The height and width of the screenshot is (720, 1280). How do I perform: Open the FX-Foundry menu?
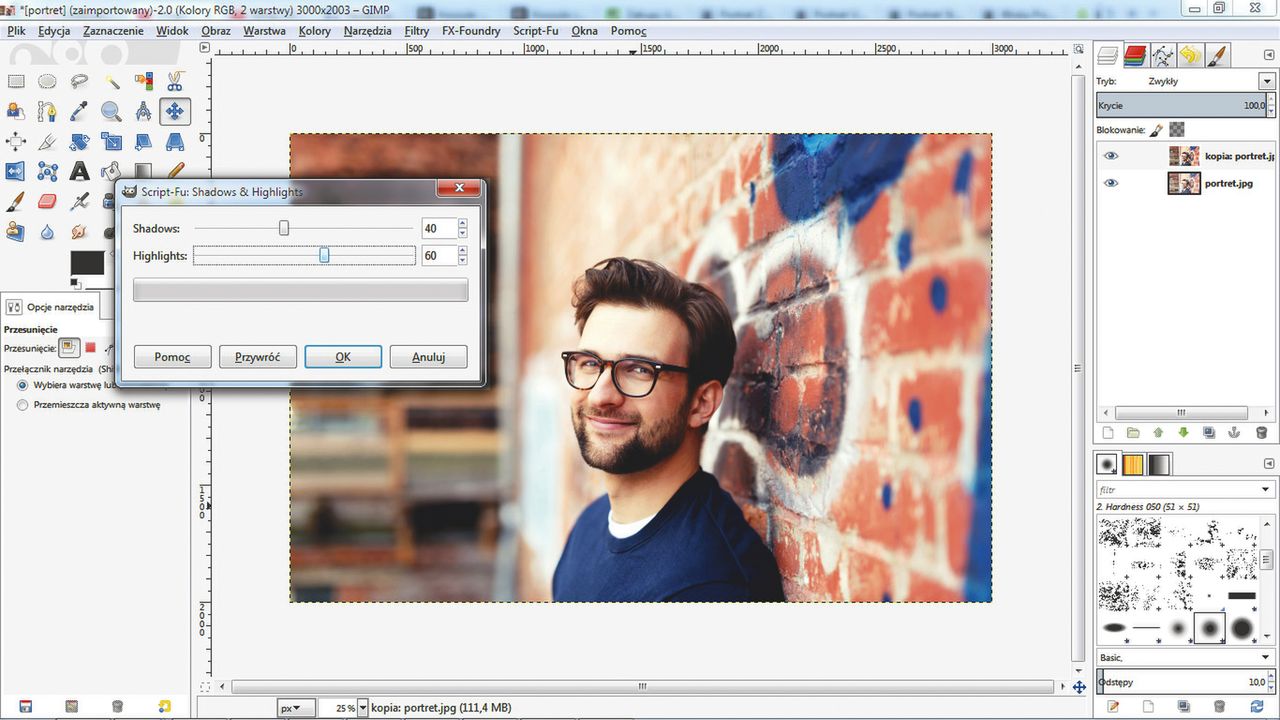471,31
